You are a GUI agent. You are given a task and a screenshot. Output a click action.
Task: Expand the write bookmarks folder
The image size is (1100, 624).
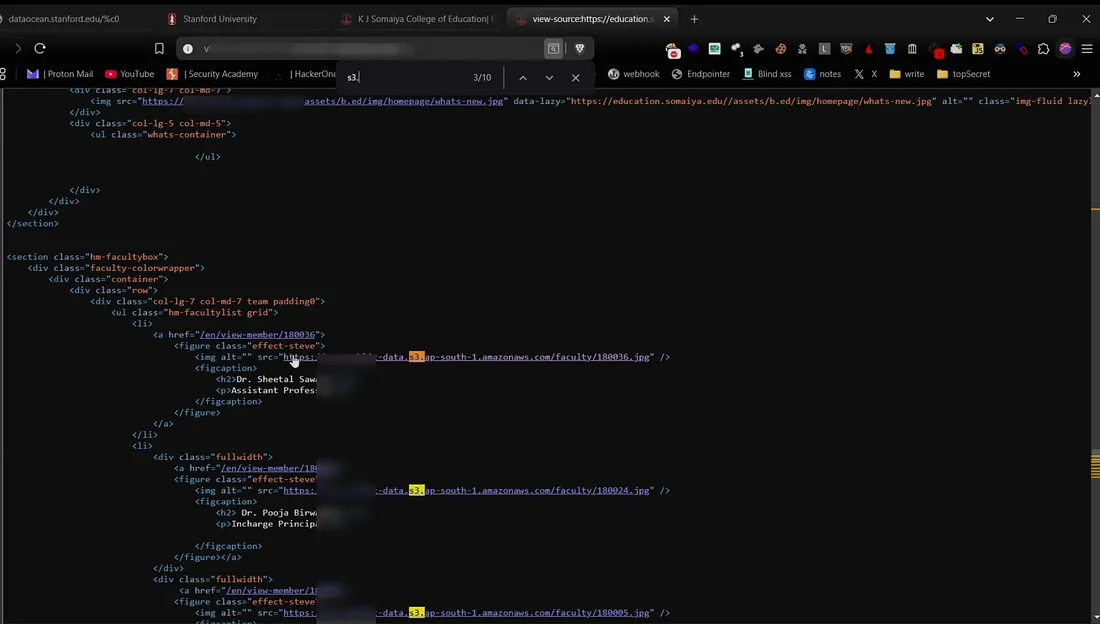tap(906, 74)
